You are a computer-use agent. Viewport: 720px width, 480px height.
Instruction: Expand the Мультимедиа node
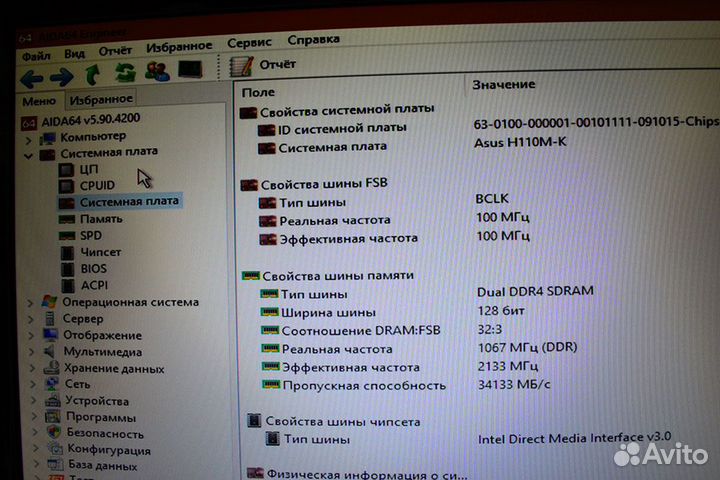coord(32,352)
